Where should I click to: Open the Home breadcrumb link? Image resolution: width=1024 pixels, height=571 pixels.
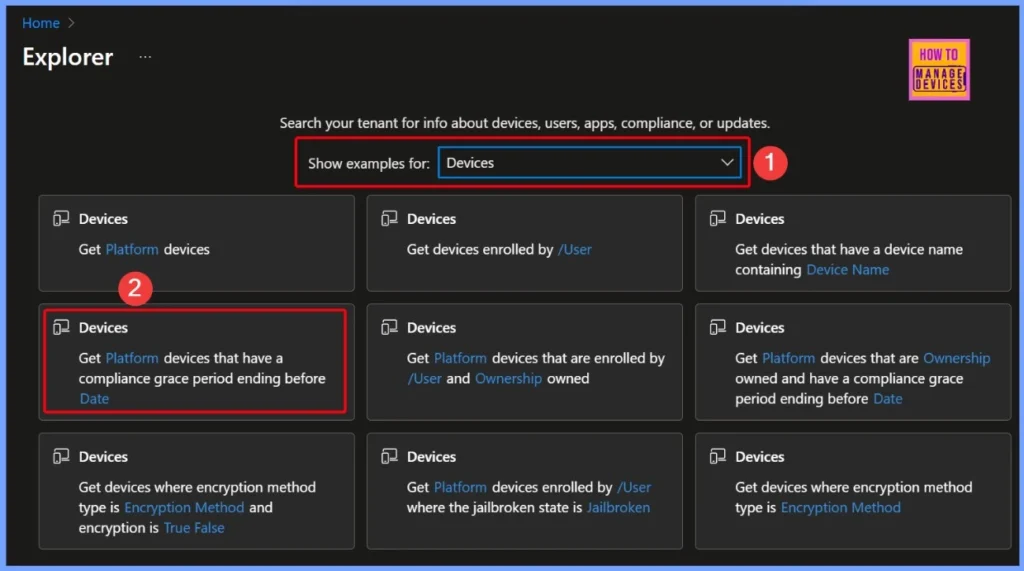[40, 23]
